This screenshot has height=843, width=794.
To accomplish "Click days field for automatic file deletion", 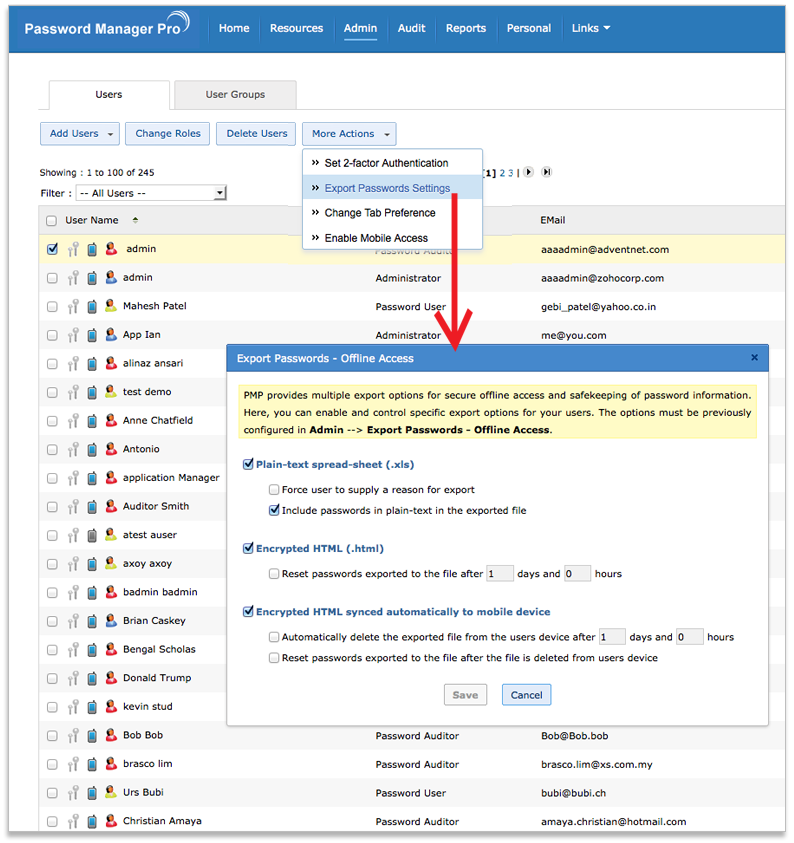I will [x=612, y=637].
